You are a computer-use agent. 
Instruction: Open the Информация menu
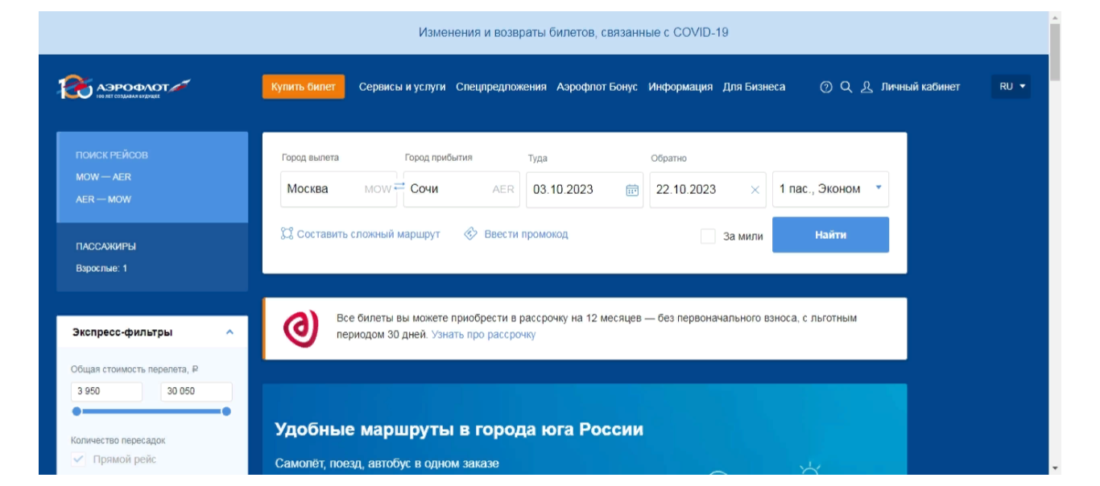click(x=680, y=87)
